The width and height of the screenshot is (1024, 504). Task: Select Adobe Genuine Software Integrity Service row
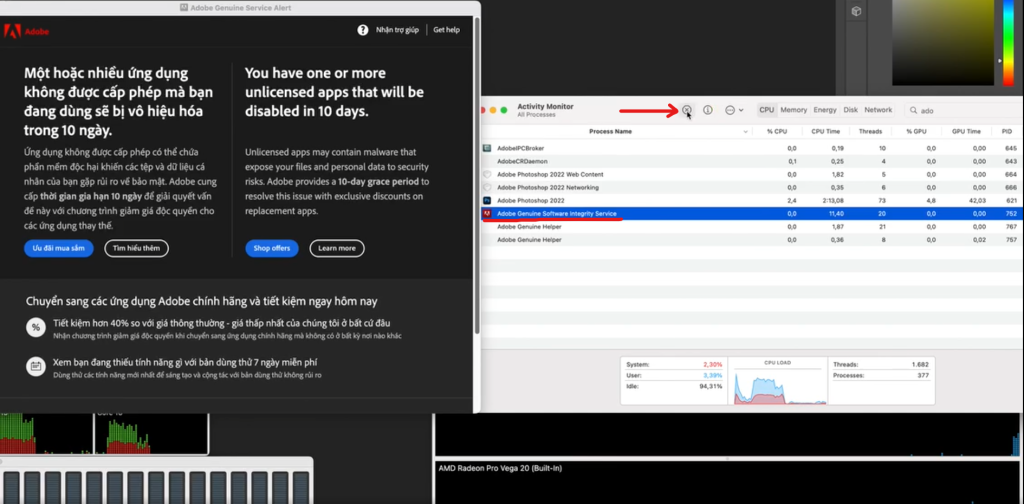coord(752,213)
